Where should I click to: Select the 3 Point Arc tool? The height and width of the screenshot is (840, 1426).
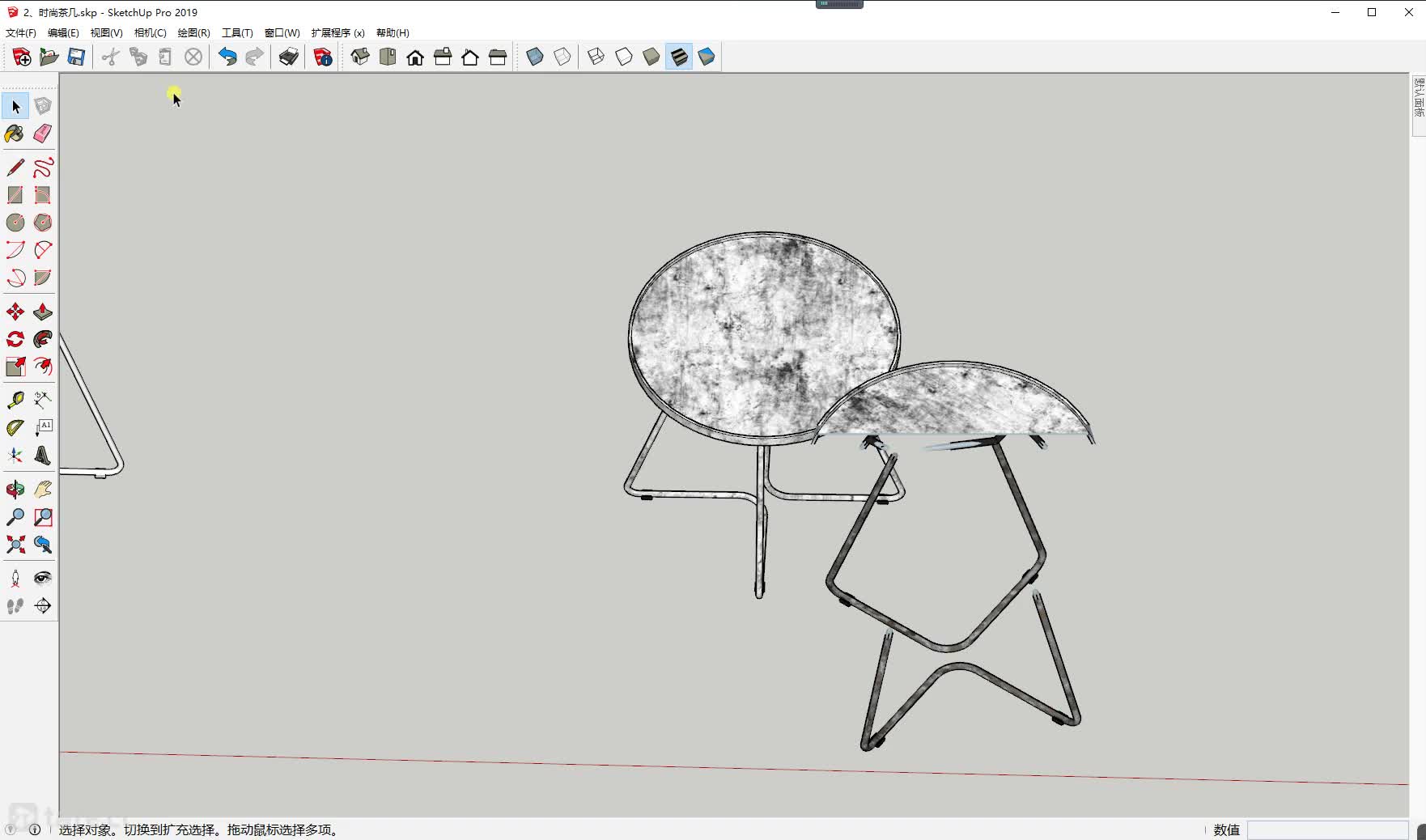[15, 278]
